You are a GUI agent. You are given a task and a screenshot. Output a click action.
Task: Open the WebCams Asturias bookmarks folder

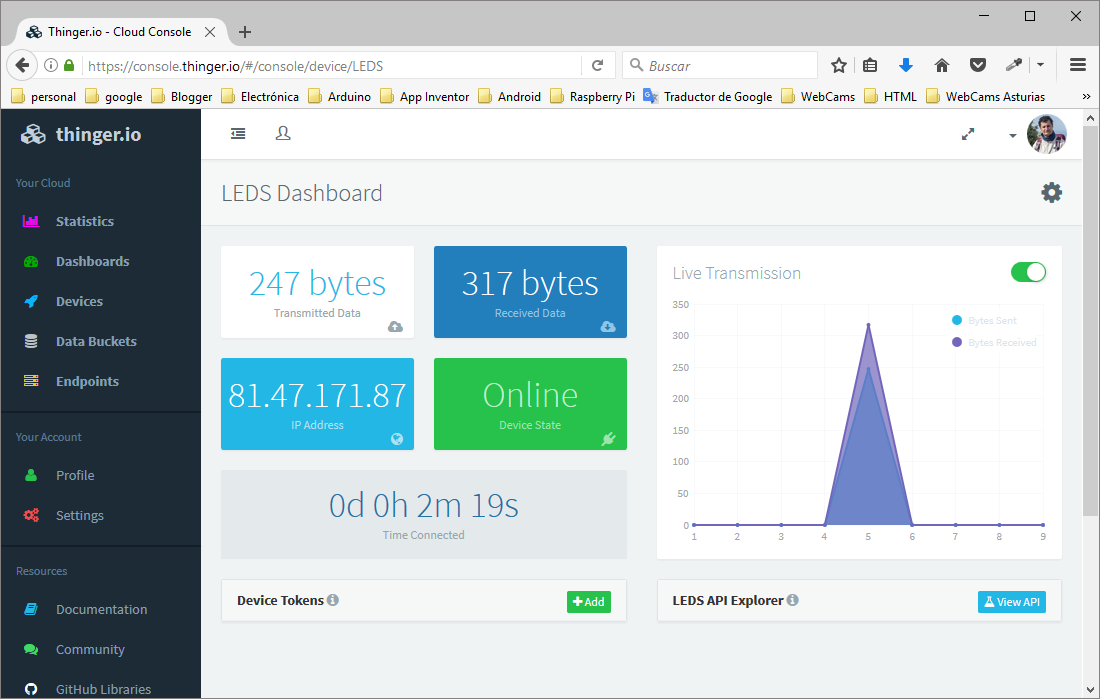click(x=986, y=96)
